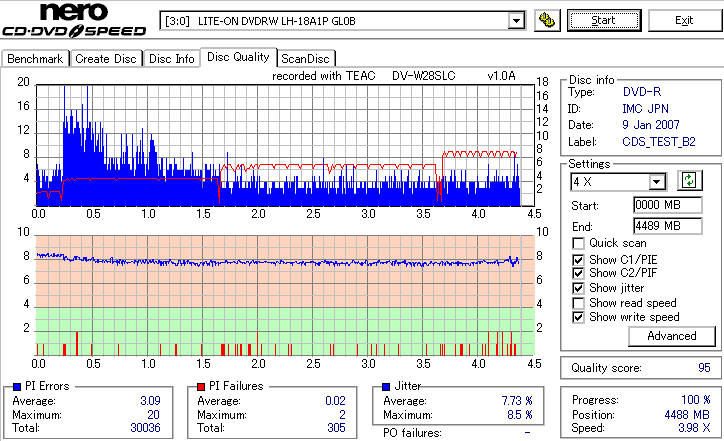Click the PO failures label

(x=412, y=433)
